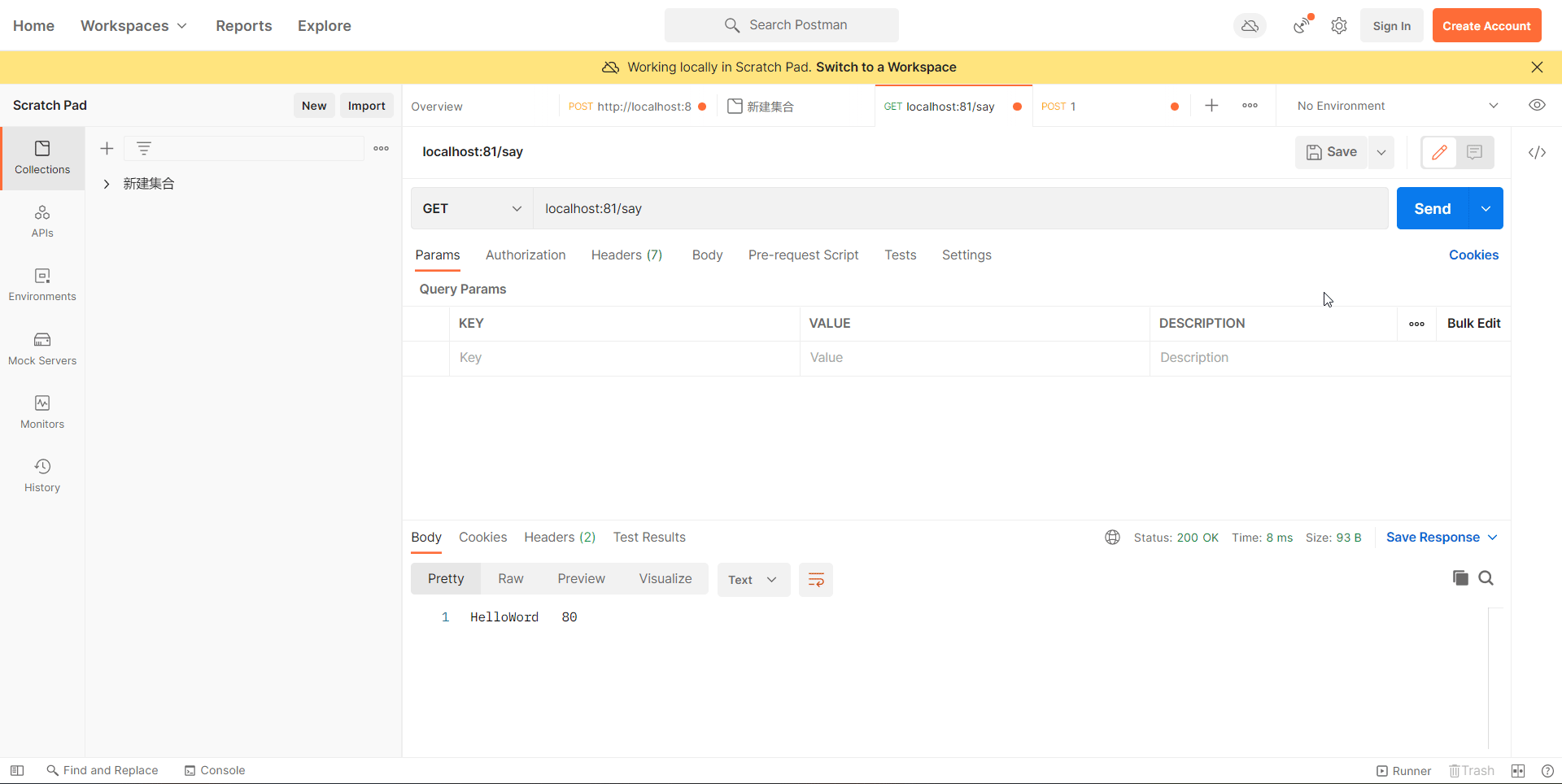Click the environment quick look eye
The height and width of the screenshot is (784, 1562).
click(x=1537, y=105)
